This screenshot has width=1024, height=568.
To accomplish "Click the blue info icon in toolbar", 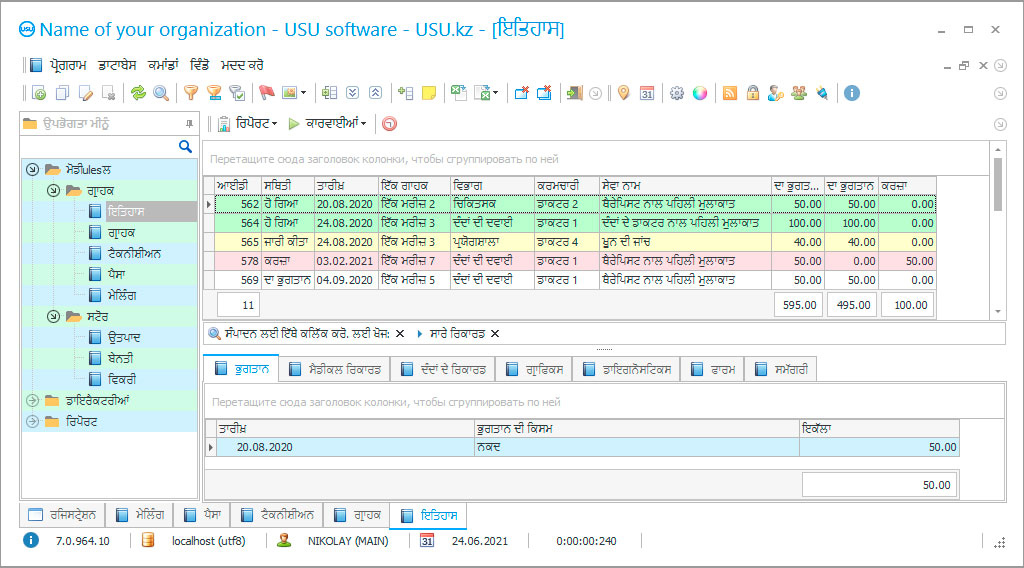I will pos(852,93).
